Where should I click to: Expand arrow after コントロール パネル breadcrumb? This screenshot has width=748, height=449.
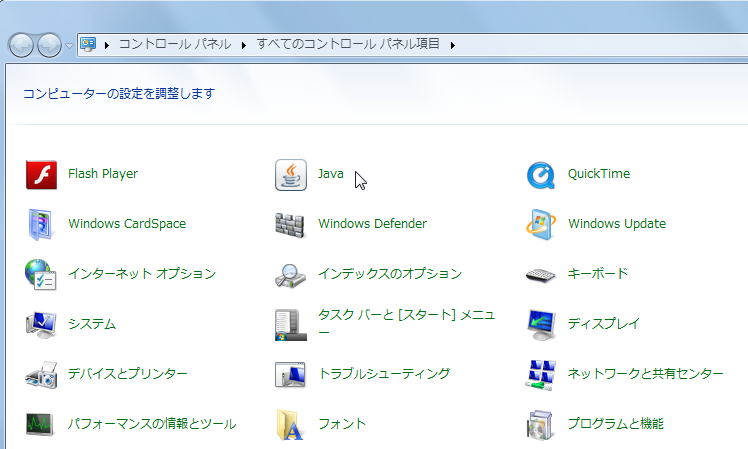(x=243, y=44)
